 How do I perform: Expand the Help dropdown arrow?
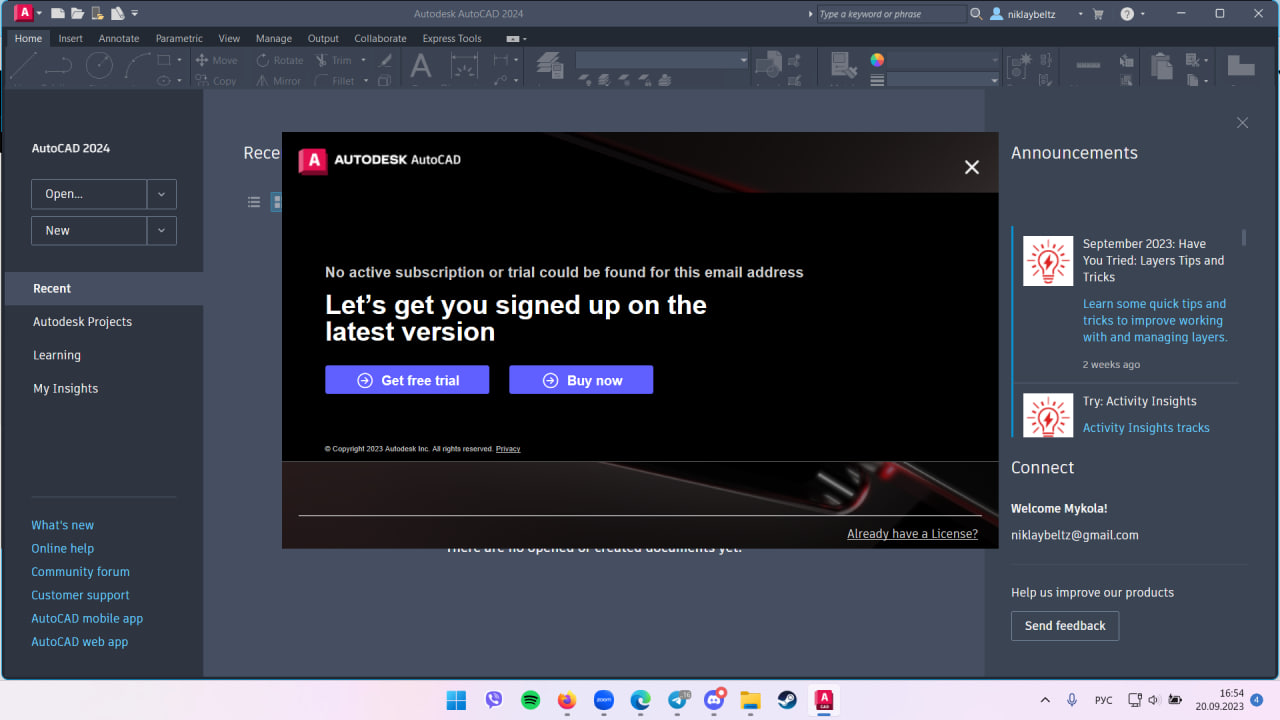click(1142, 14)
